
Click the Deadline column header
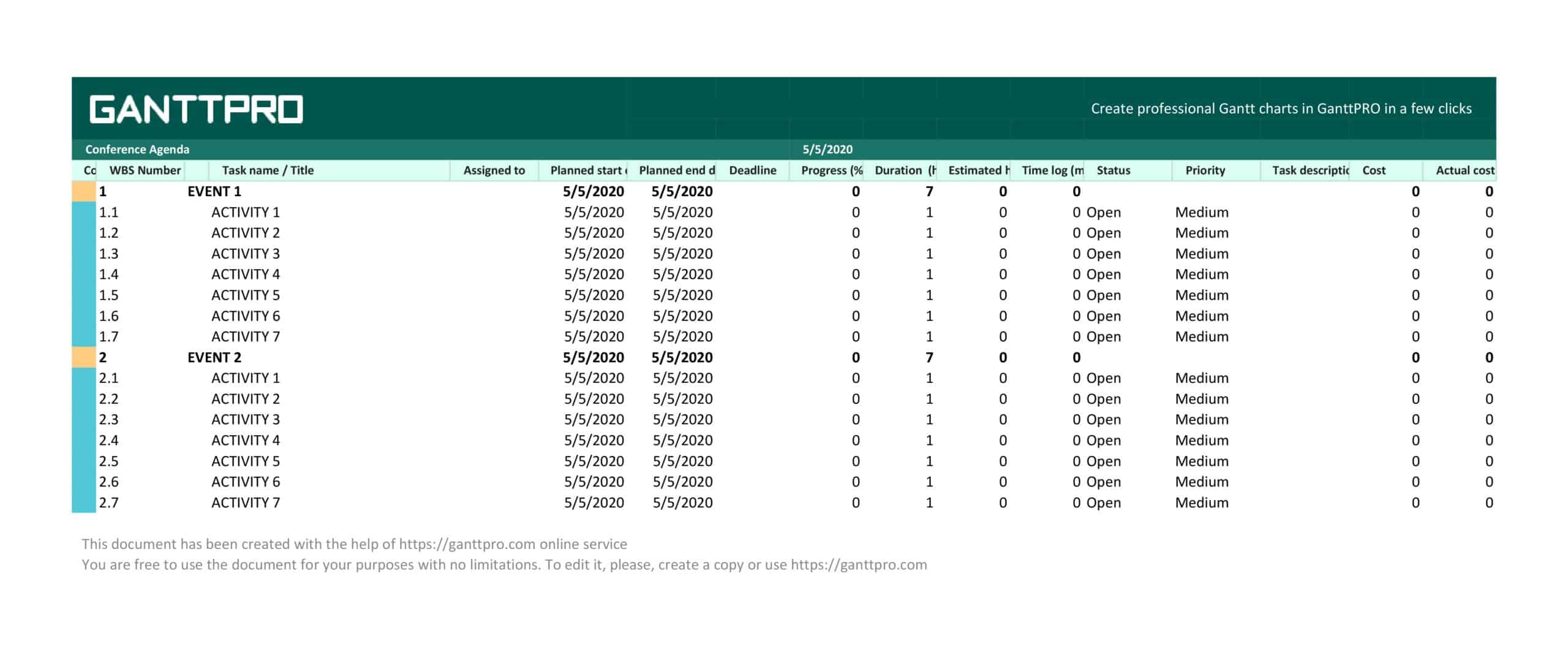pyautogui.click(x=752, y=171)
